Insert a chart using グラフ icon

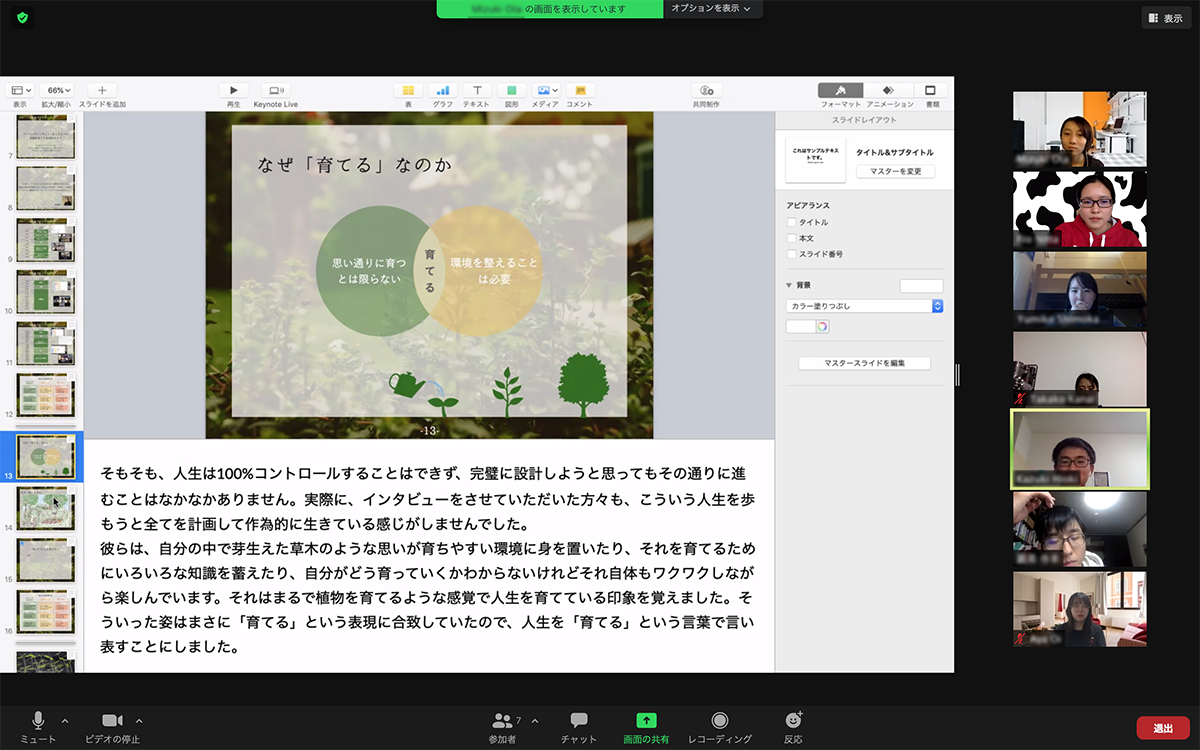pyautogui.click(x=442, y=90)
